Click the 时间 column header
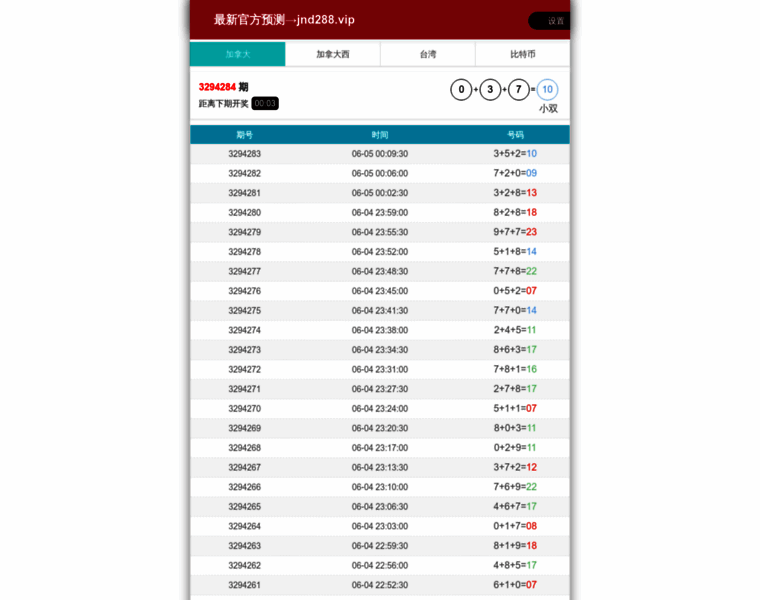Screen dimensions: 760x600 coord(380,135)
